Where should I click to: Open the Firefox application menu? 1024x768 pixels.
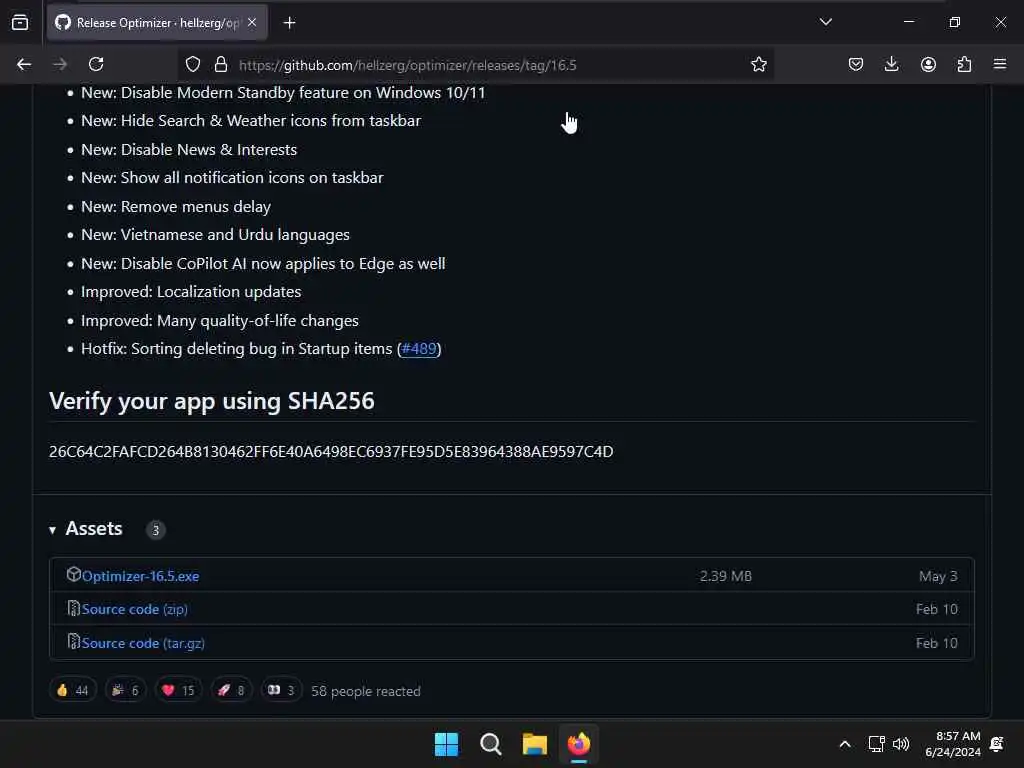(x=1000, y=64)
